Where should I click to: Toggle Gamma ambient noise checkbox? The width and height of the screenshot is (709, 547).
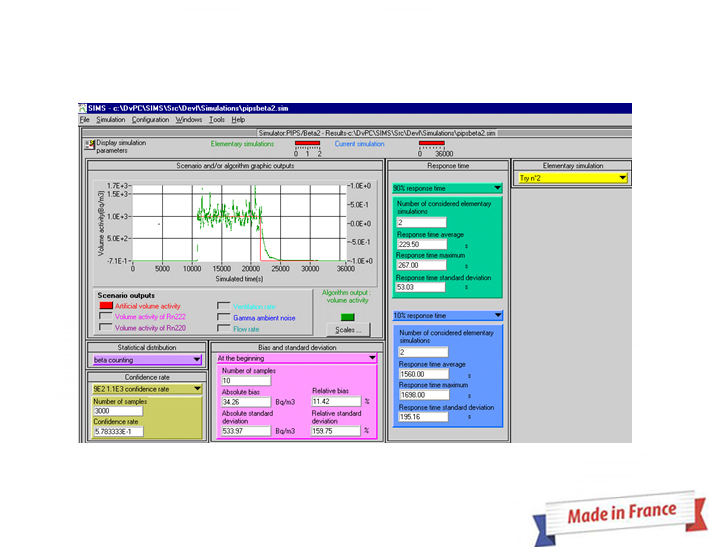click(224, 317)
